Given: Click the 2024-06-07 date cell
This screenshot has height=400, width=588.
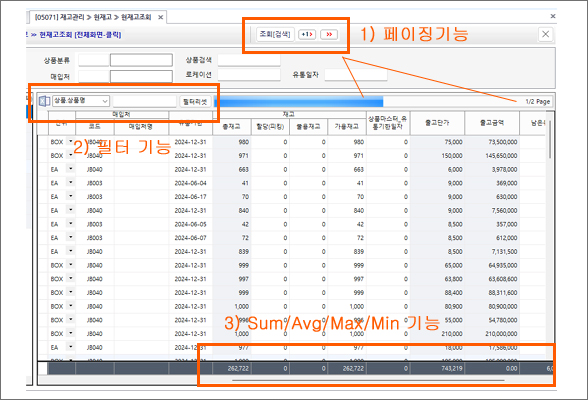Looking at the screenshot, I should click(x=190, y=238).
